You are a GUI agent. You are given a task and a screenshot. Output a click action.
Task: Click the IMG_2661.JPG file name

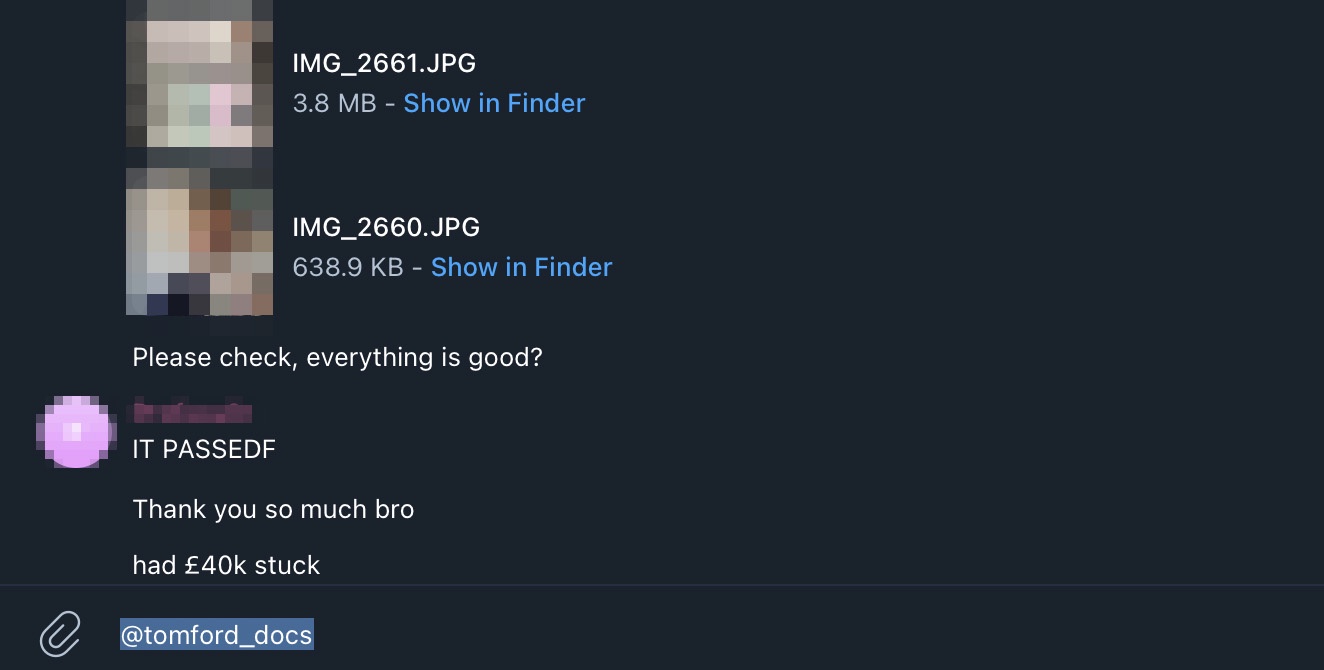coord(384,64)
